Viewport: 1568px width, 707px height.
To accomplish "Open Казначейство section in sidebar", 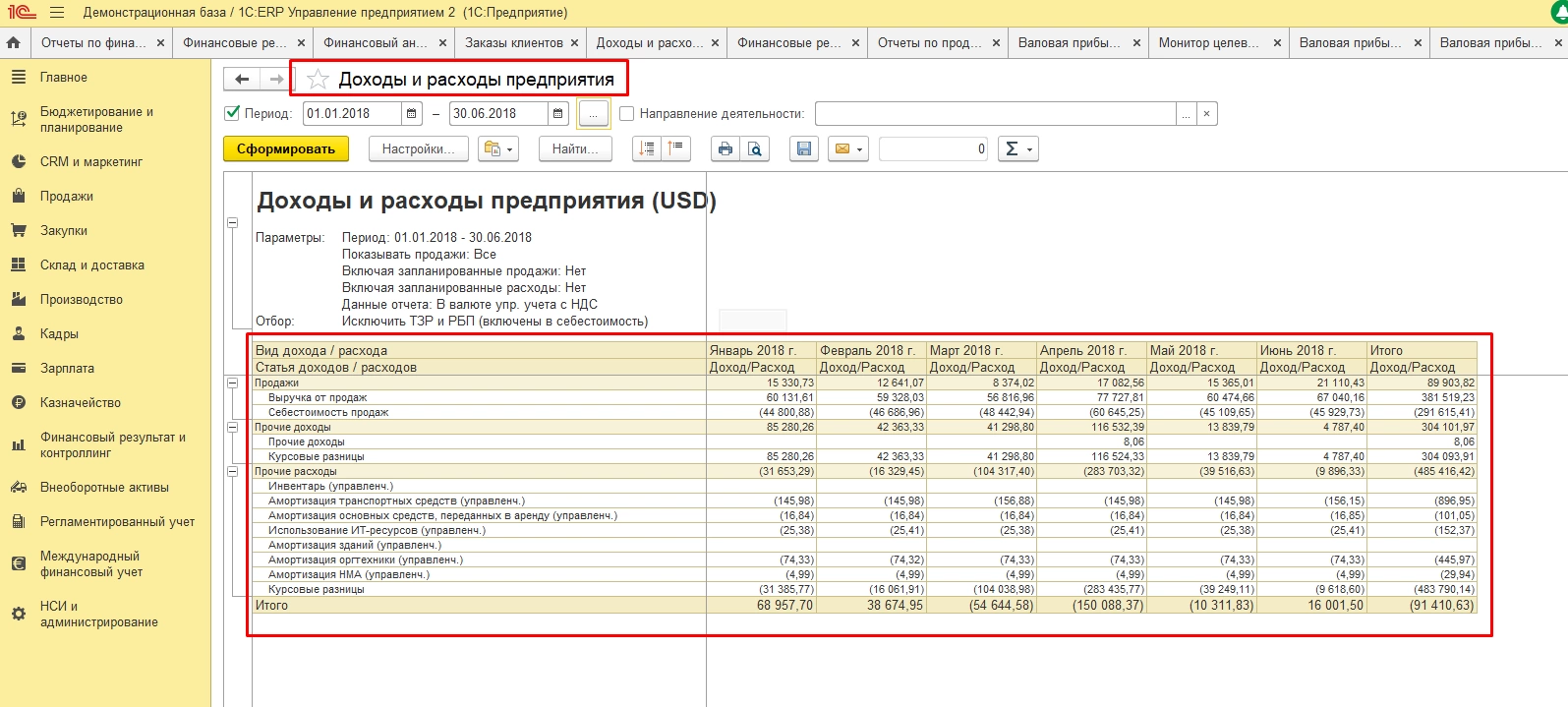I will point(80,402).
